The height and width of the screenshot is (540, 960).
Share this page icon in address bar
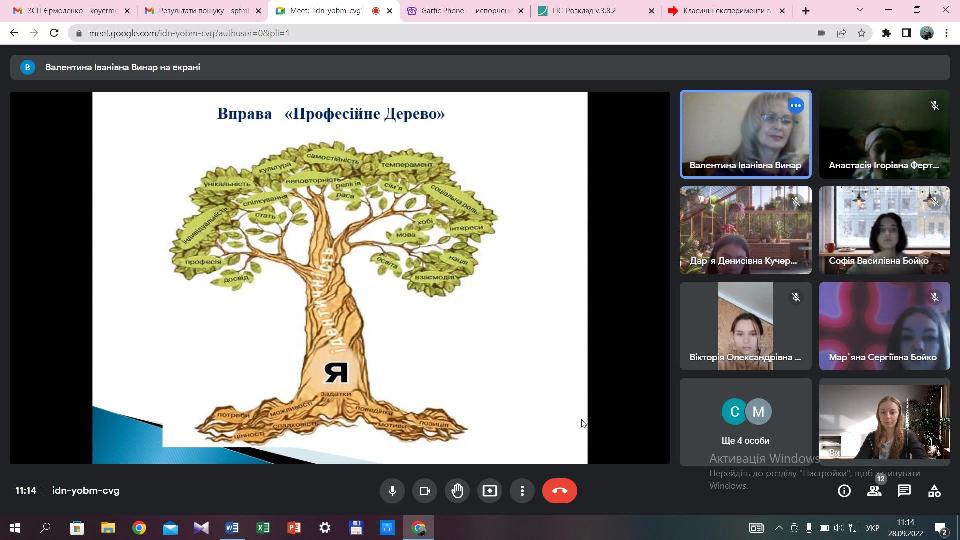click(841, 33)
